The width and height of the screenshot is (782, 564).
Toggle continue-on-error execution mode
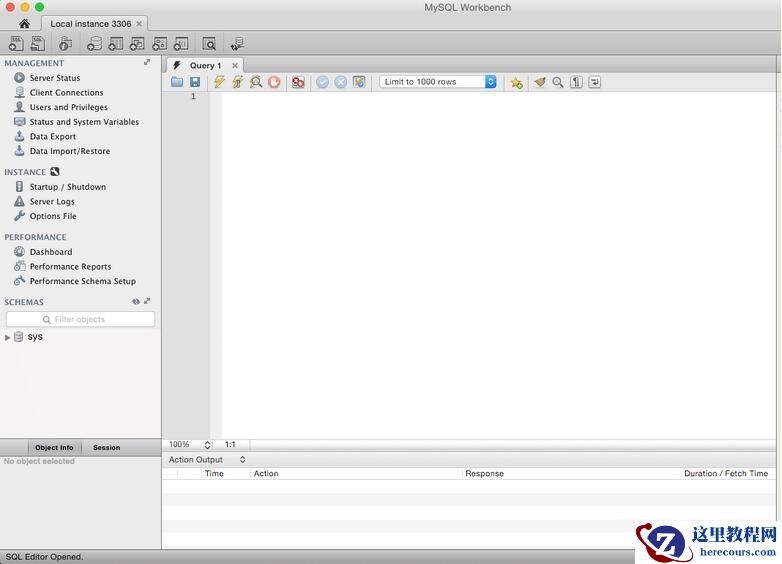[298, 82]
